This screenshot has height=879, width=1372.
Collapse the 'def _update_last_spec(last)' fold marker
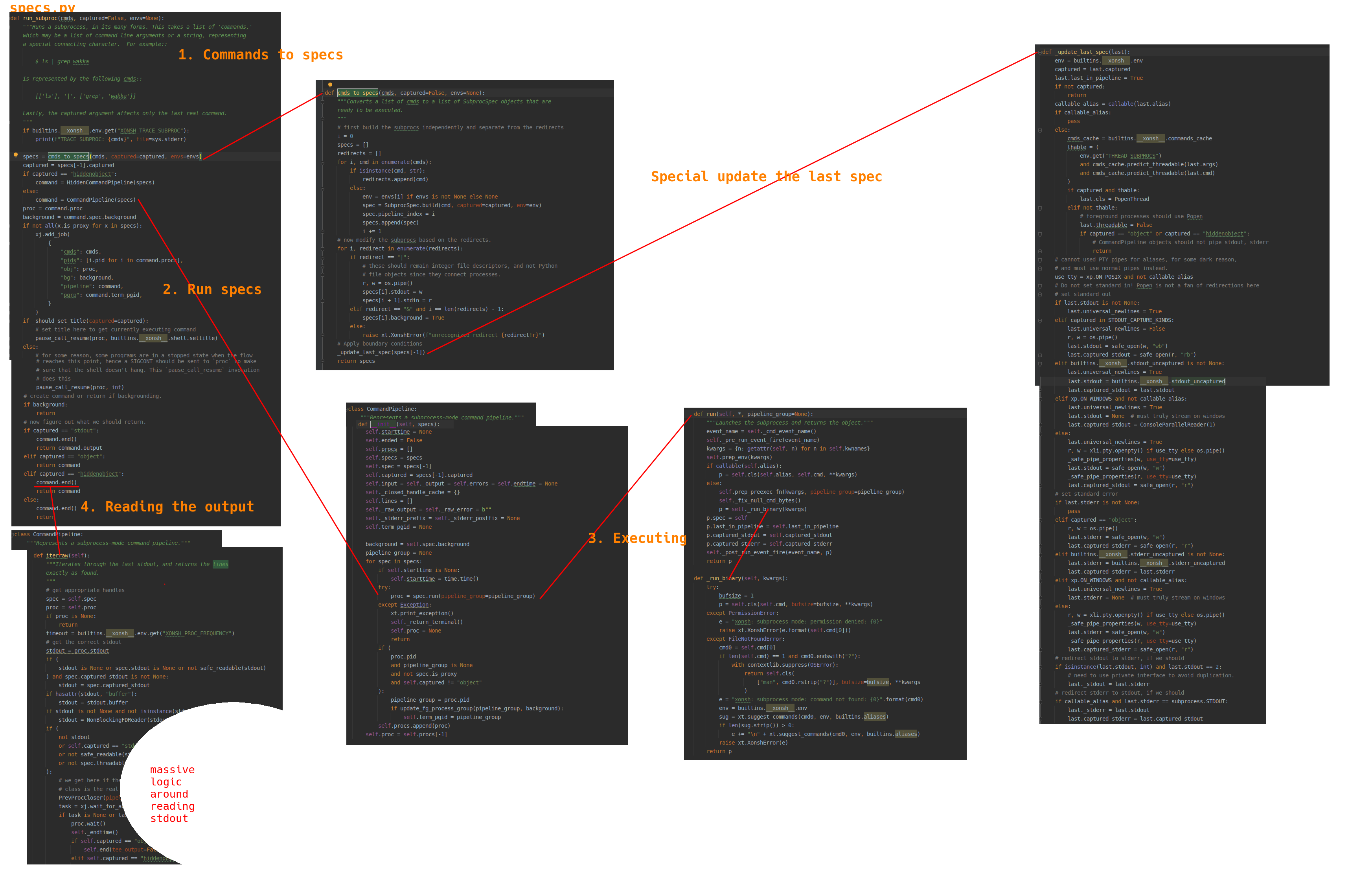1040,52
